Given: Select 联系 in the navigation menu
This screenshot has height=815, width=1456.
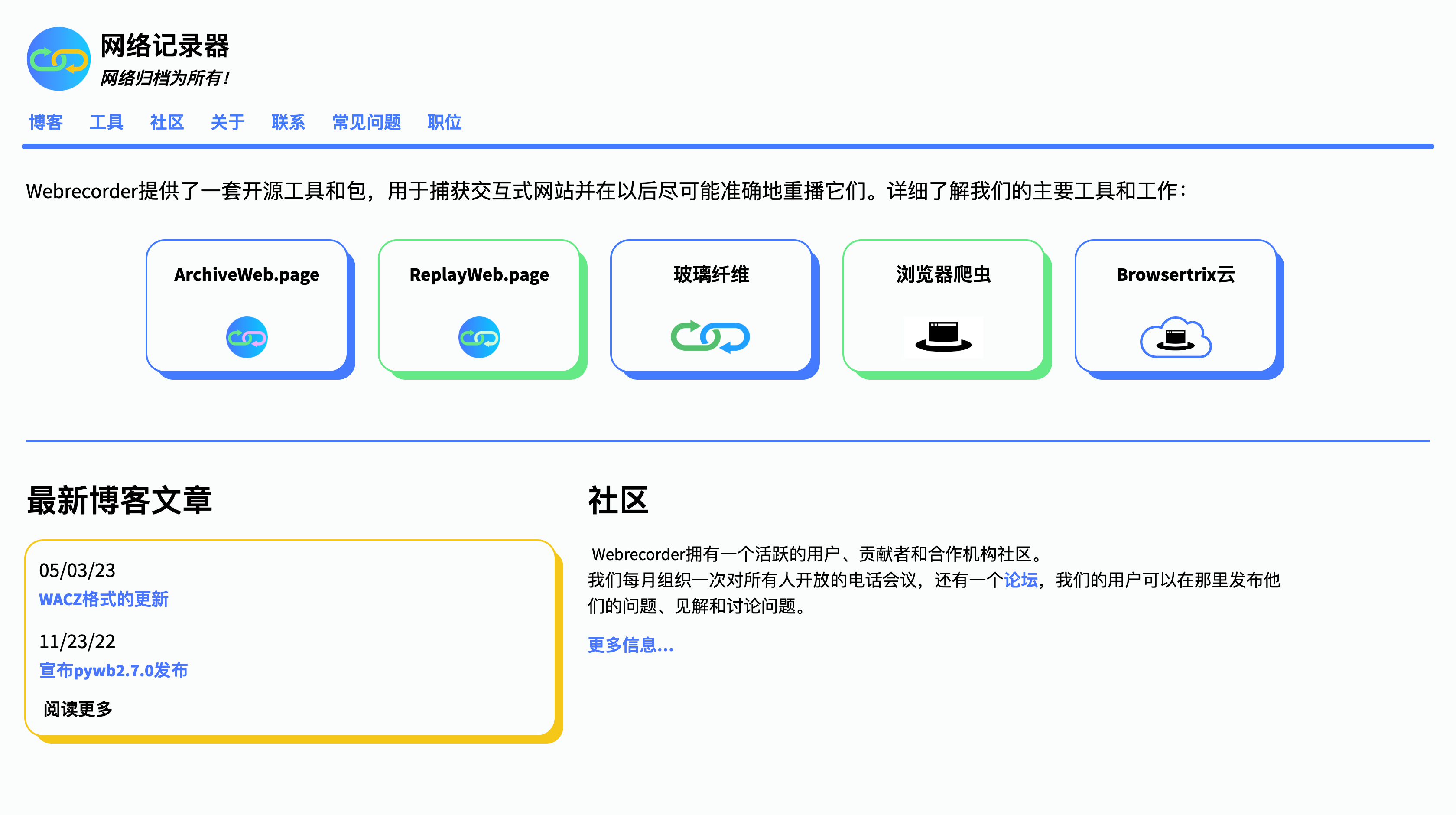Looking at the screenshot, I should 288,122.
